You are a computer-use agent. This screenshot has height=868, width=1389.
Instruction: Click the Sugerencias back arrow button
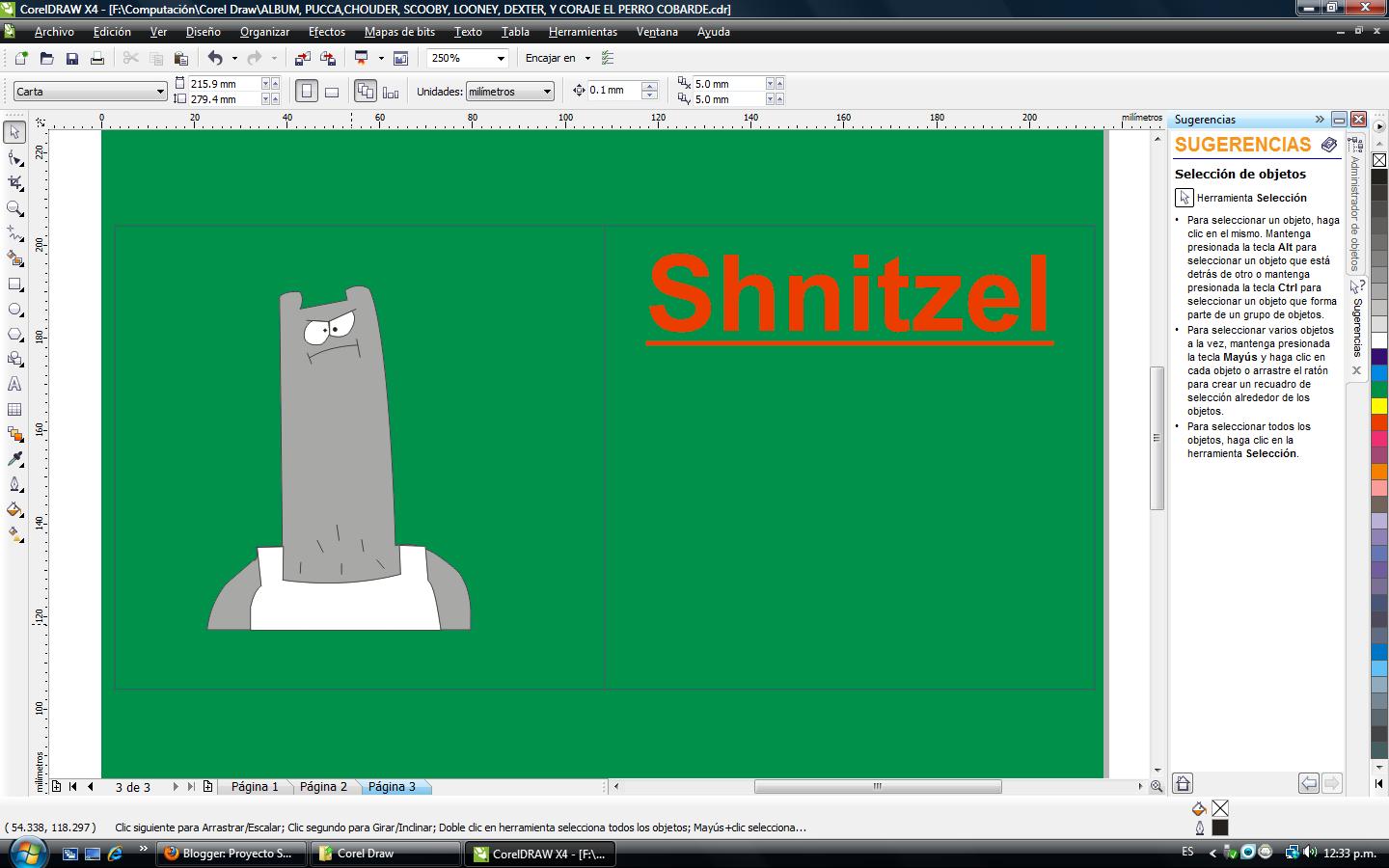[1308, 783]
